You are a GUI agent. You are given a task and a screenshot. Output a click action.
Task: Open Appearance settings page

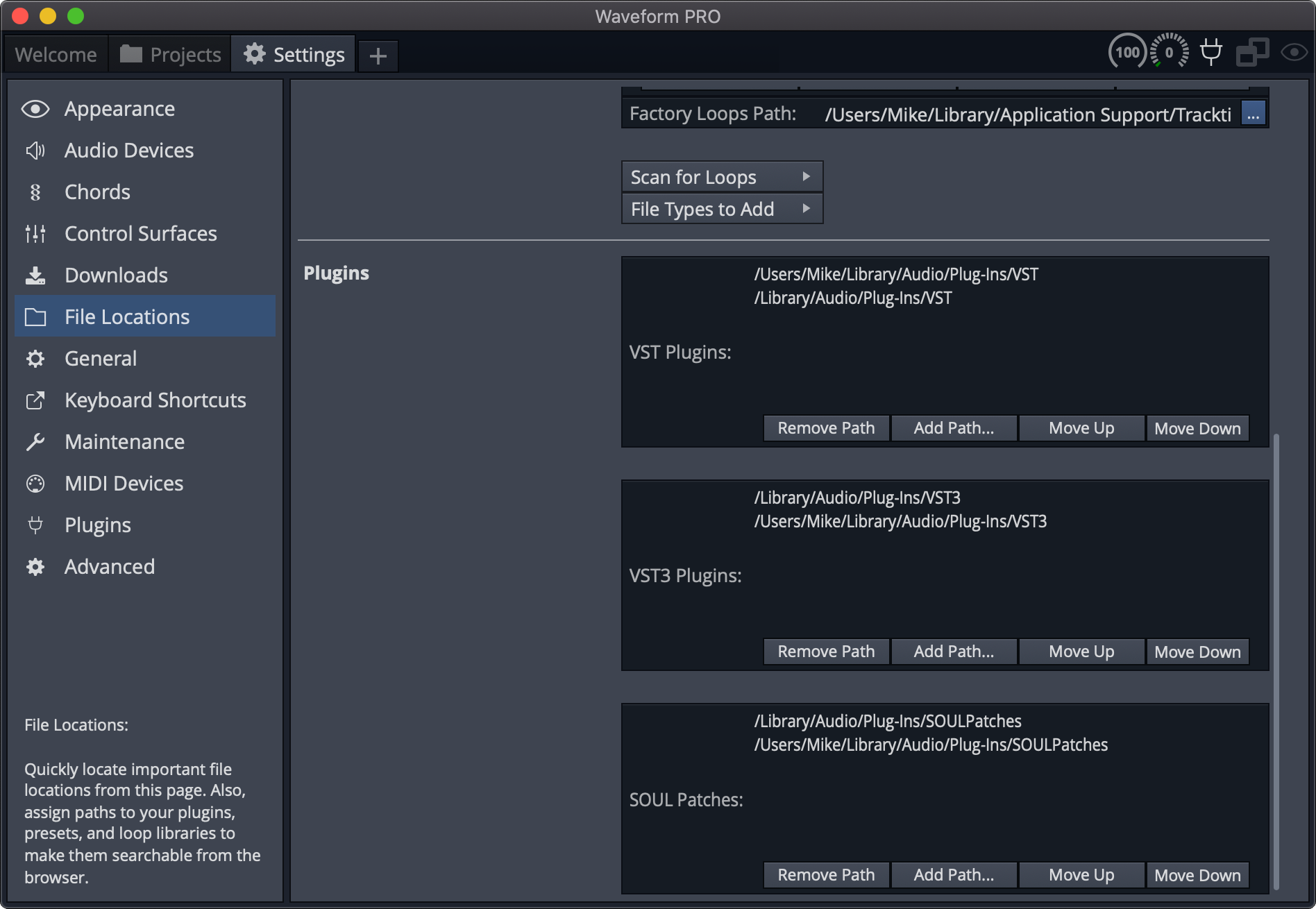tap(145, 109)
